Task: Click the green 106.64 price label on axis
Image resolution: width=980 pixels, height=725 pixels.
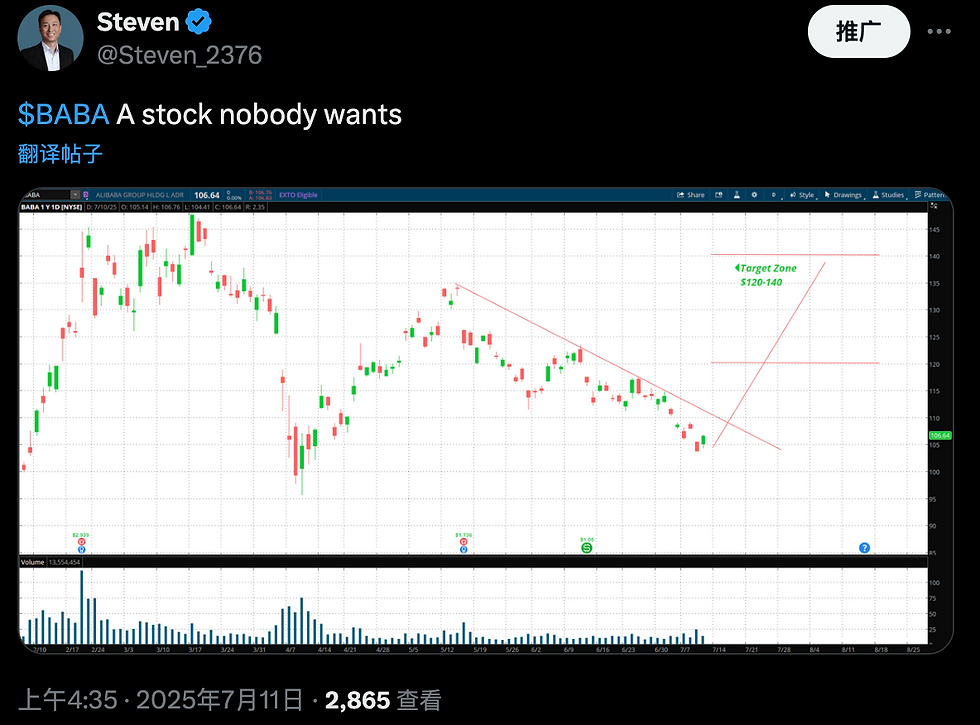Action: [x=940, y=435]
